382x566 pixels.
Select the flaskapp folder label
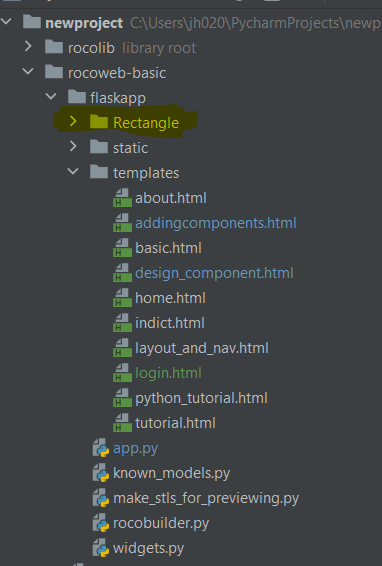click(x=118, y=98)
